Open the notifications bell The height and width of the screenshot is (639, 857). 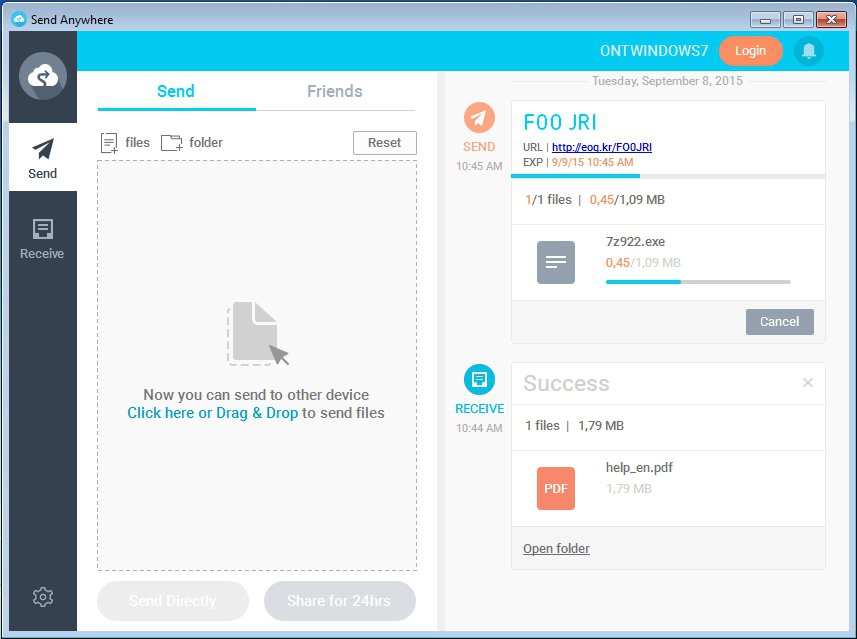point(808,51)
